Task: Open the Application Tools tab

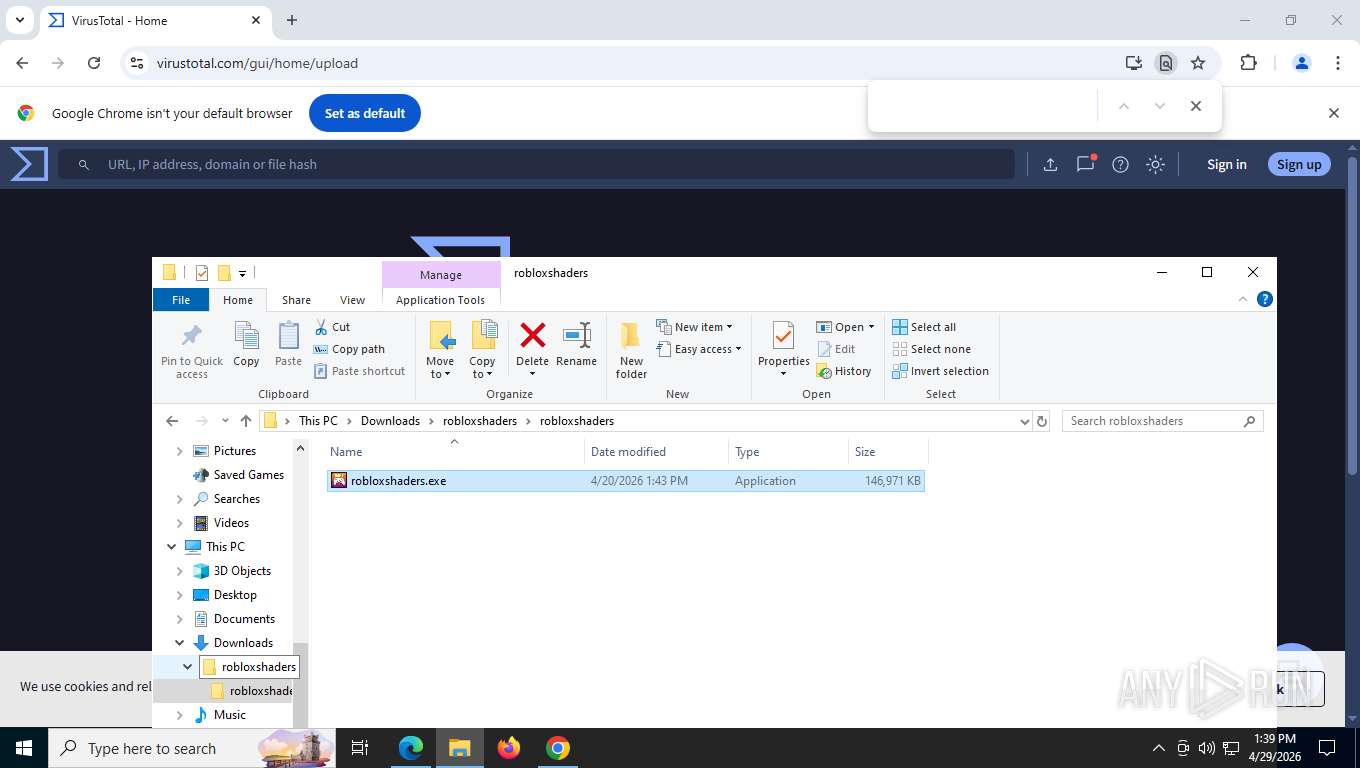Action: pos(440,300)
